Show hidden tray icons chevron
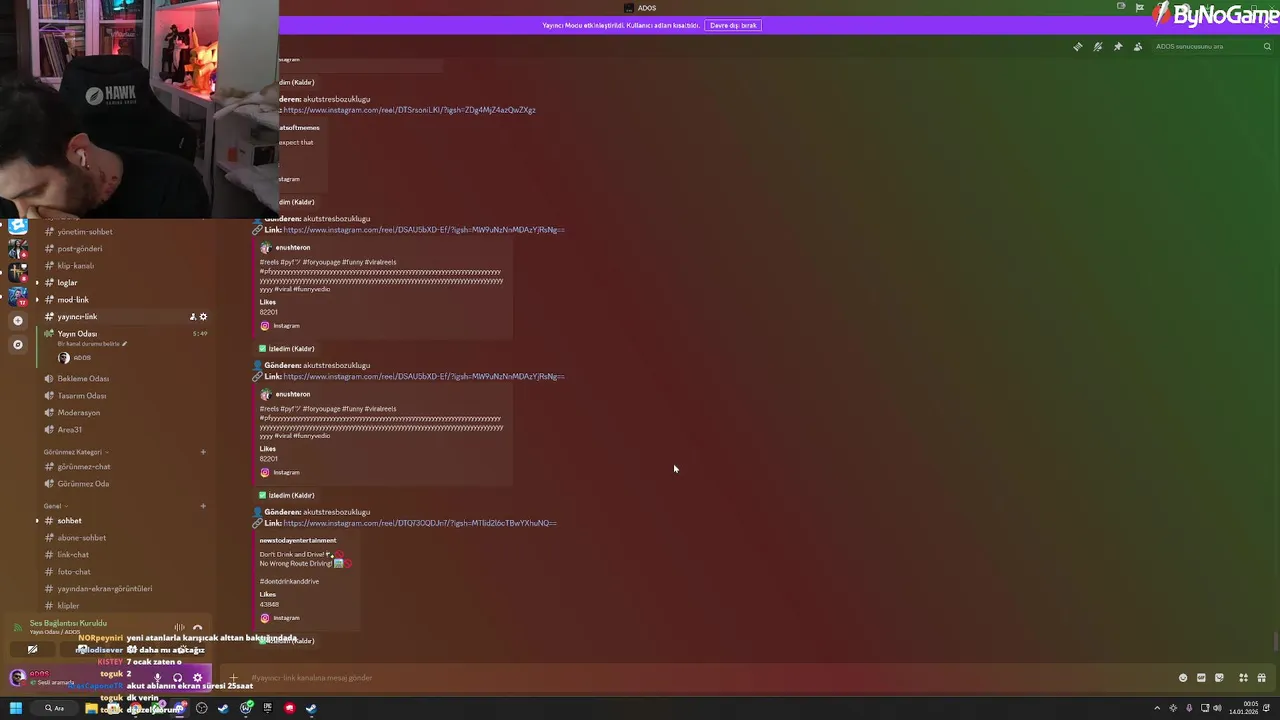The width and height of the screenshot is (1280, 720). point(1158,708)
